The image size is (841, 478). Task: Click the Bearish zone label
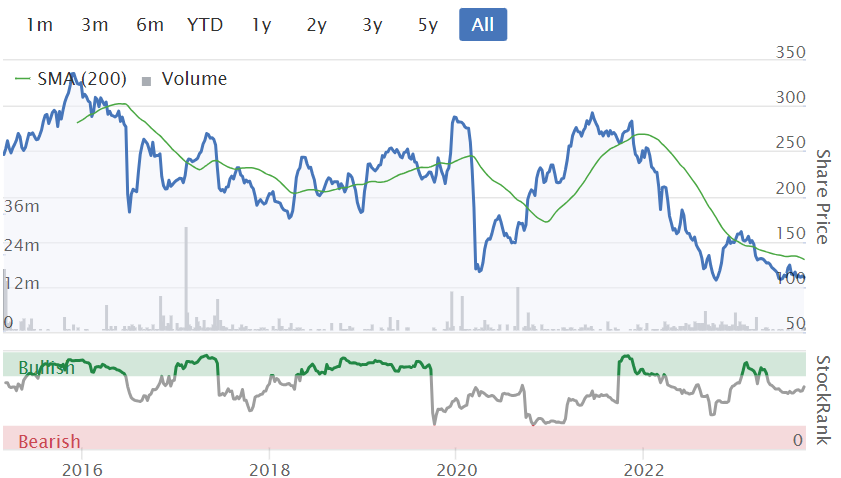(x=49, y=441)
